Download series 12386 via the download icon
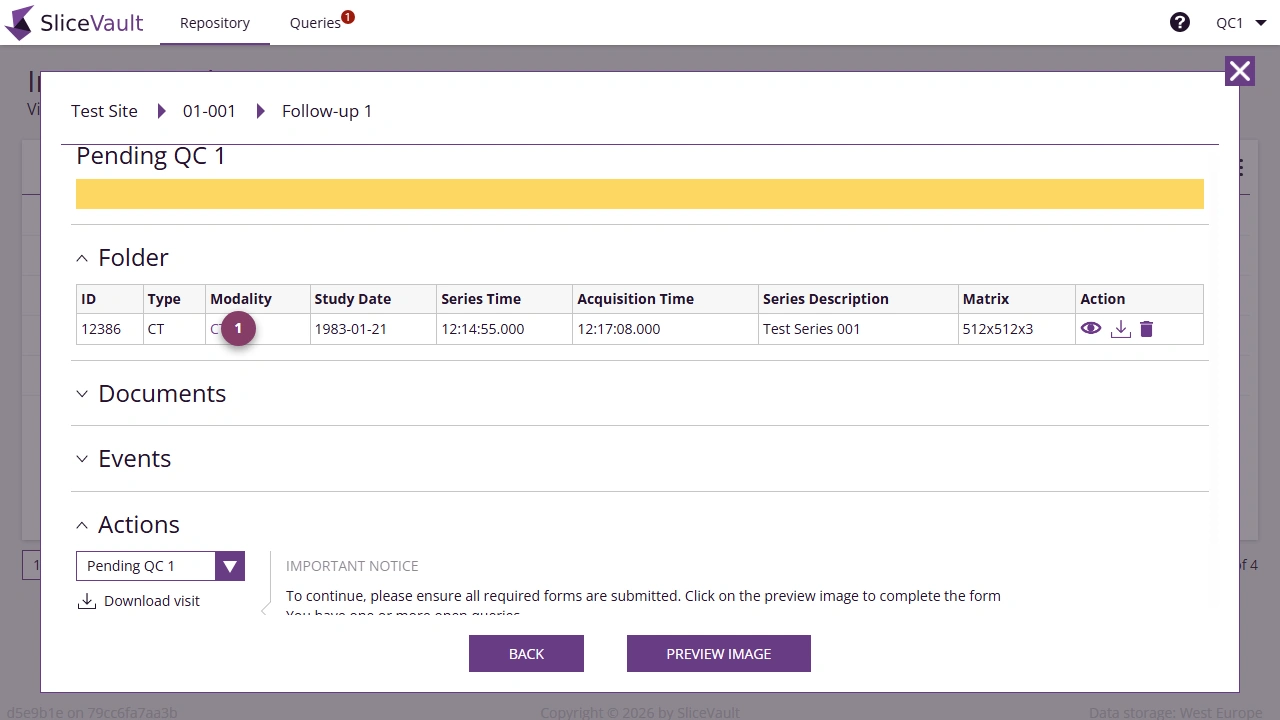Image resolution: width=1280 pixels, height=720 pixels. tap(1120, 328)
